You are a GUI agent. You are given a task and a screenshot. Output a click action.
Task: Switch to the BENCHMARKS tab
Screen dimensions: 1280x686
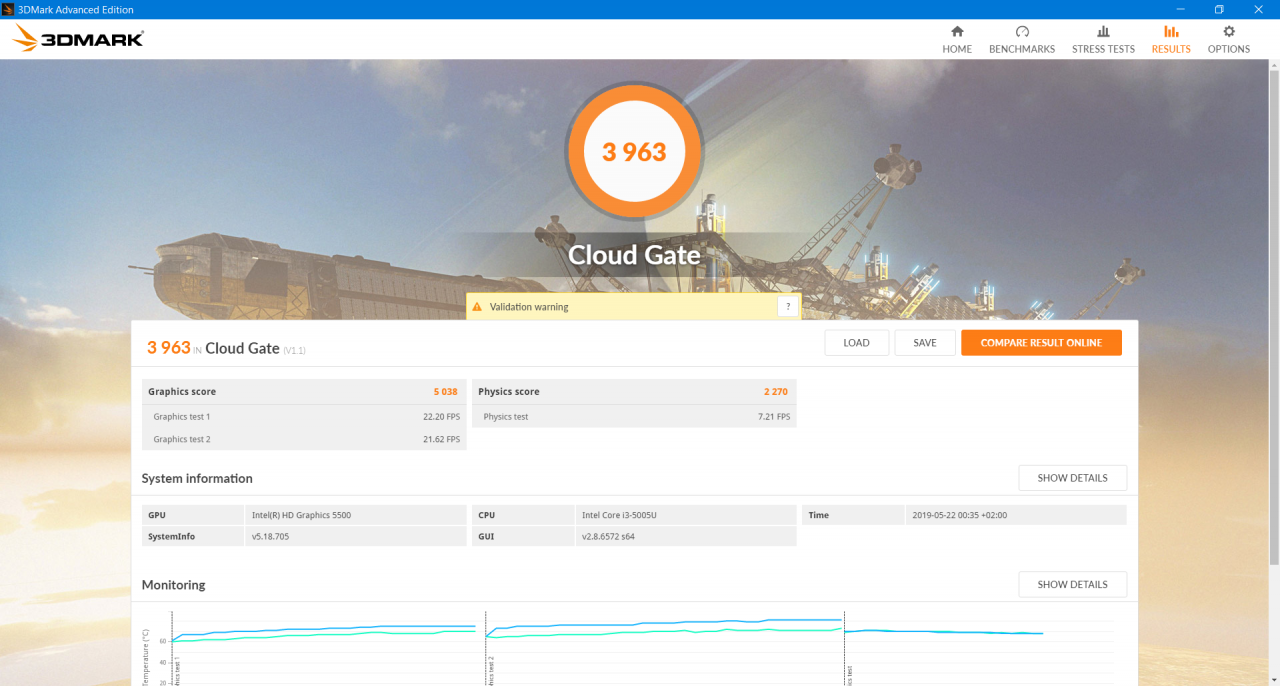tap(1022, 39)
